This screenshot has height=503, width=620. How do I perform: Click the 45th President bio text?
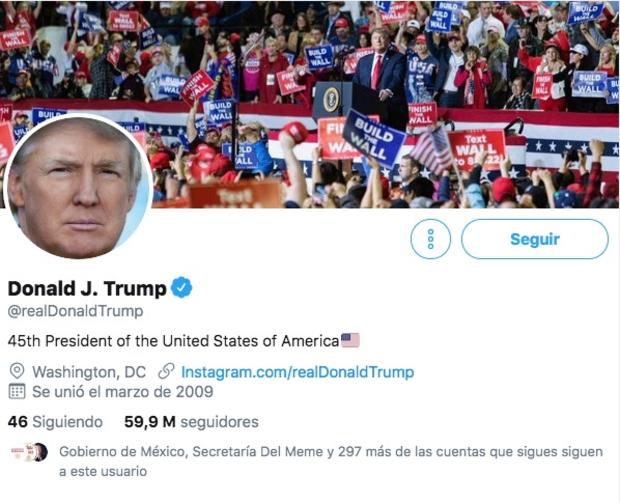click(x=174, y=340)
